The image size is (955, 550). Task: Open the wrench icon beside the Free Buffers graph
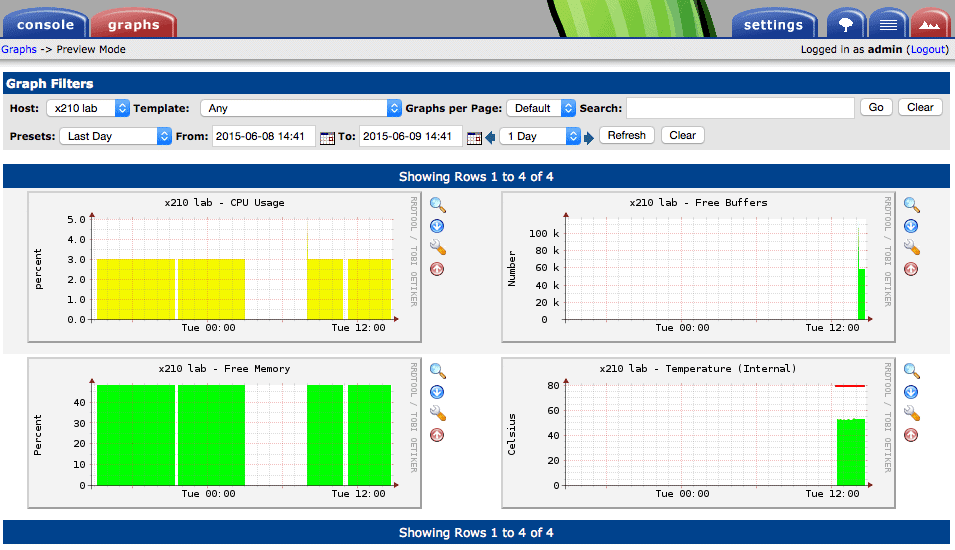pos(911,247)
